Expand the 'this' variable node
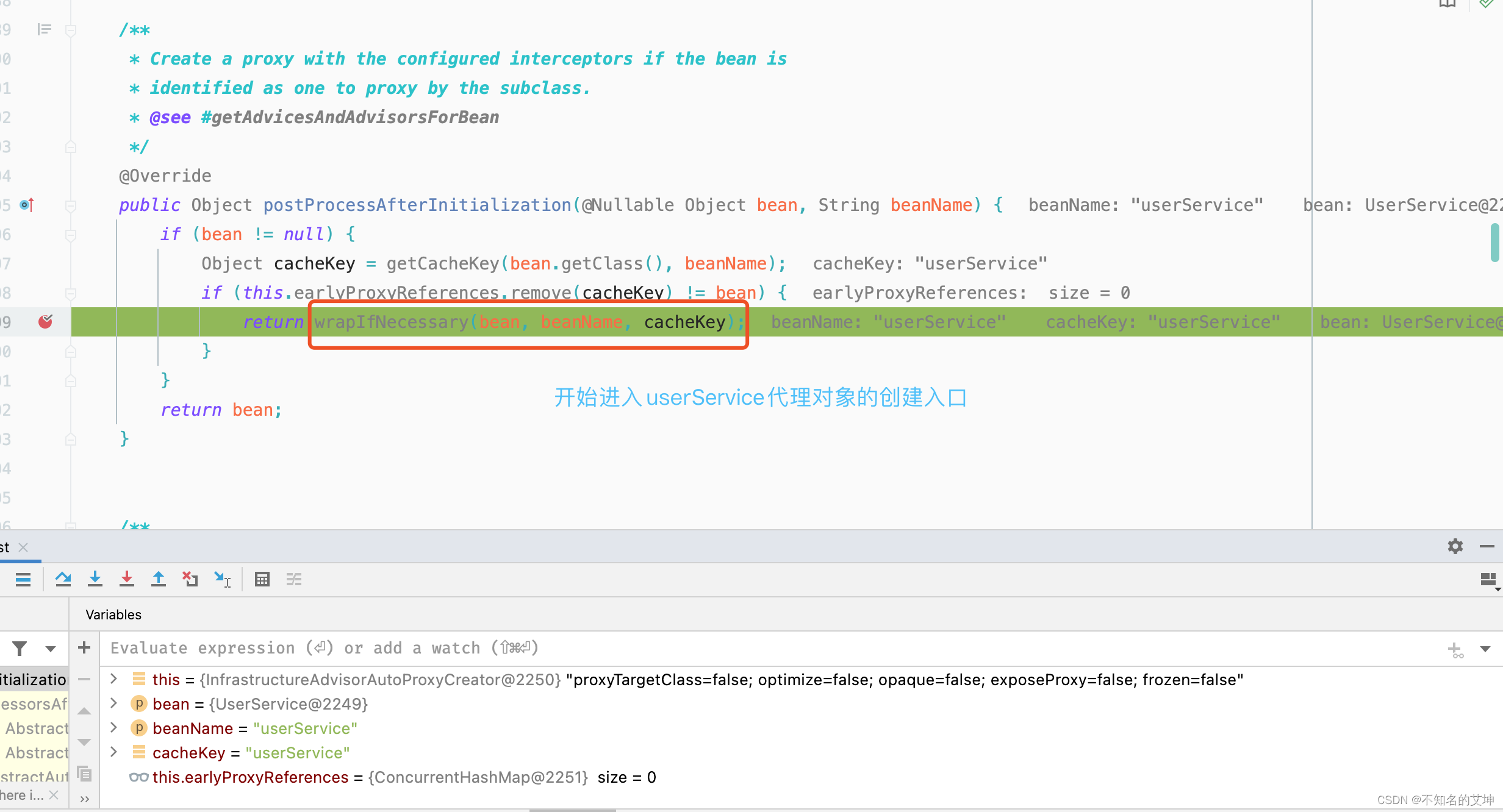This screenshot has width=1503, height=812. click(x=113, y=678)
